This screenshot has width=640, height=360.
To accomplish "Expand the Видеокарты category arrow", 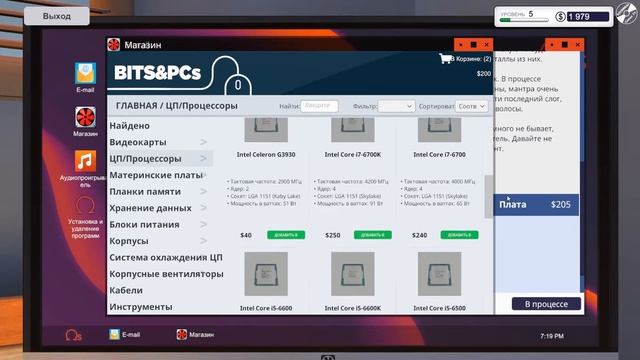I will [203, 142].
